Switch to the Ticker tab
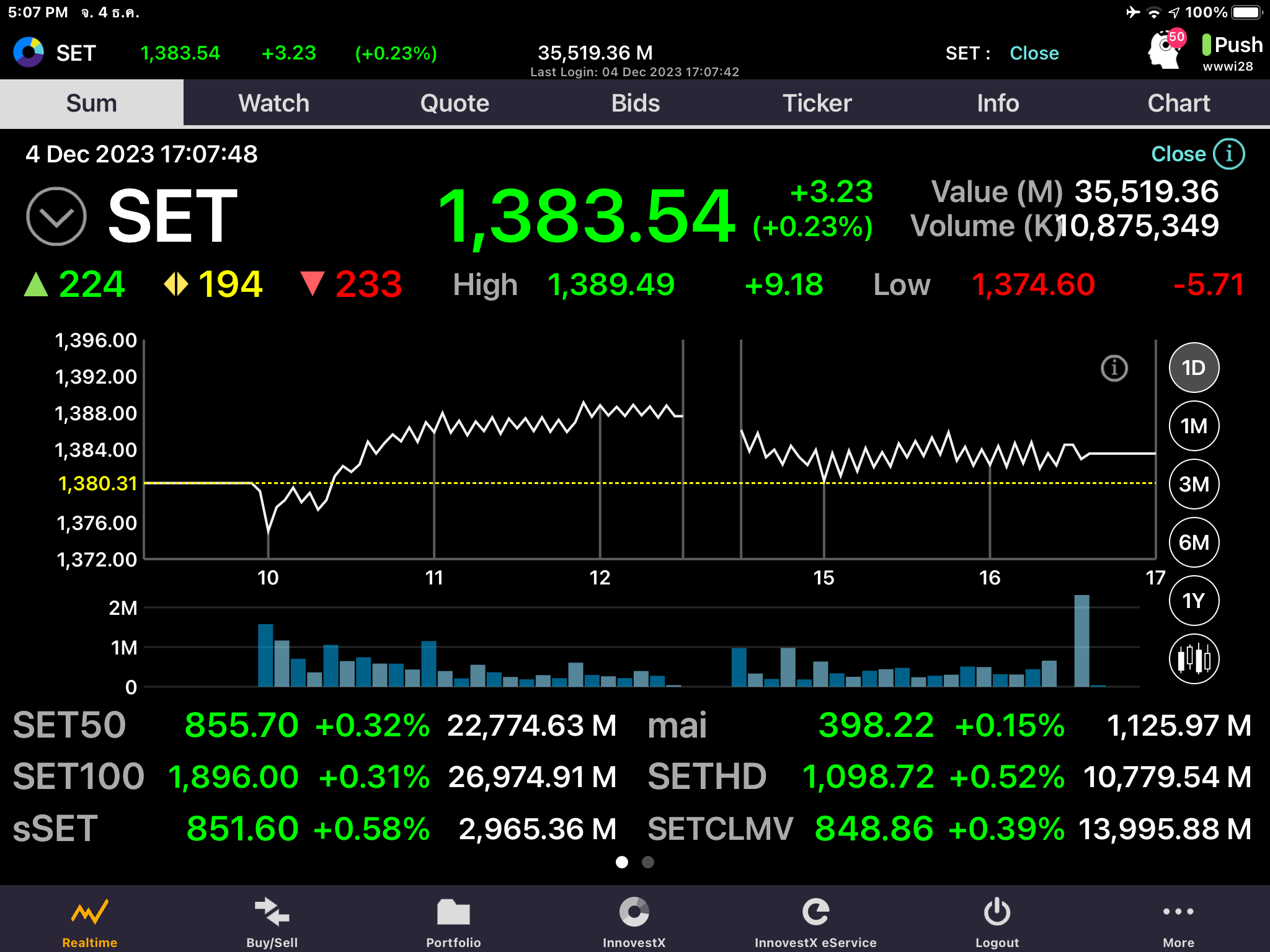This screenshot has height=952, width=1270. click(817, 103)
